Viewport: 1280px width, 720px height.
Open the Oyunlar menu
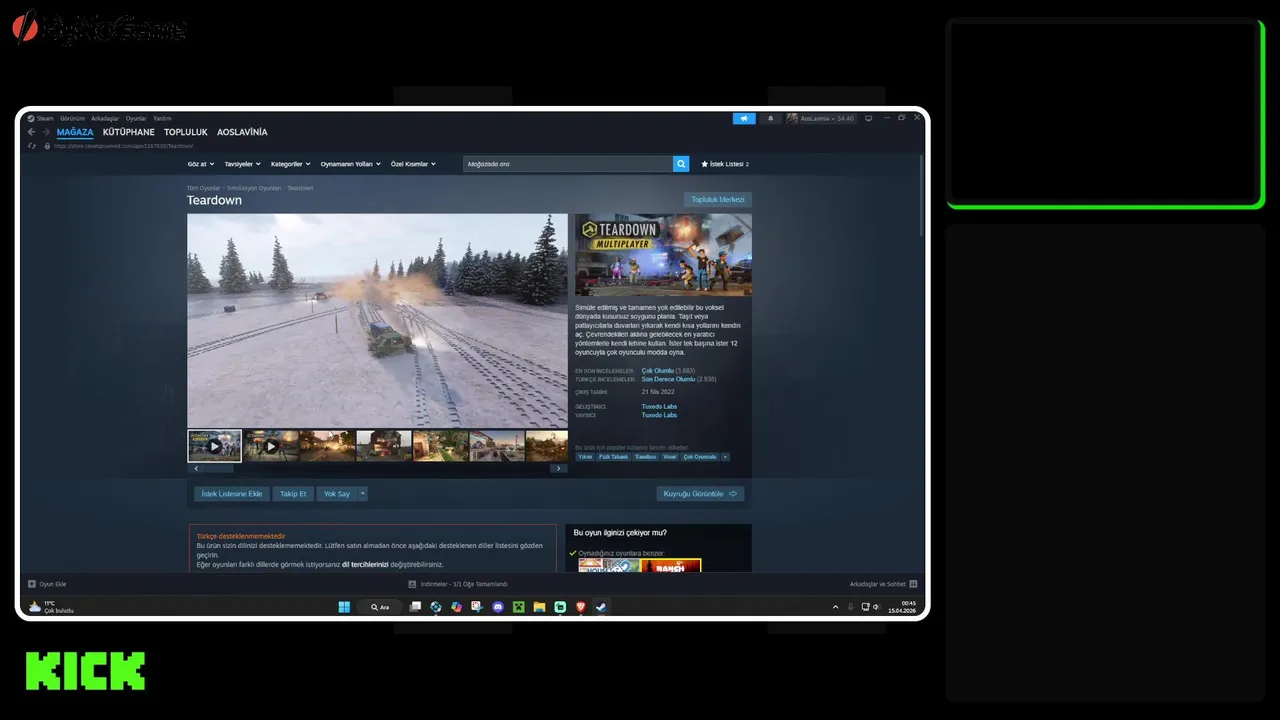pos(136,118)
